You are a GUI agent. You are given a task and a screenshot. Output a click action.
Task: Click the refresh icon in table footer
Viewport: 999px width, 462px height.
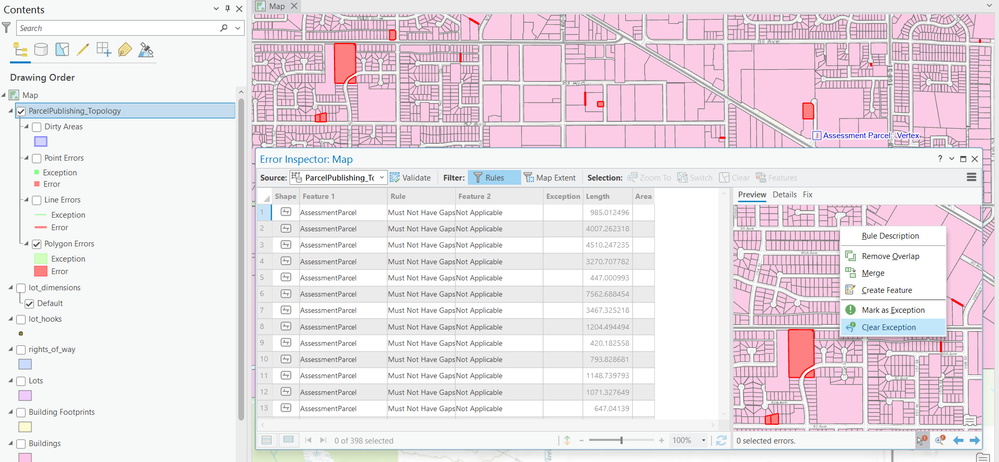[721, 440]
